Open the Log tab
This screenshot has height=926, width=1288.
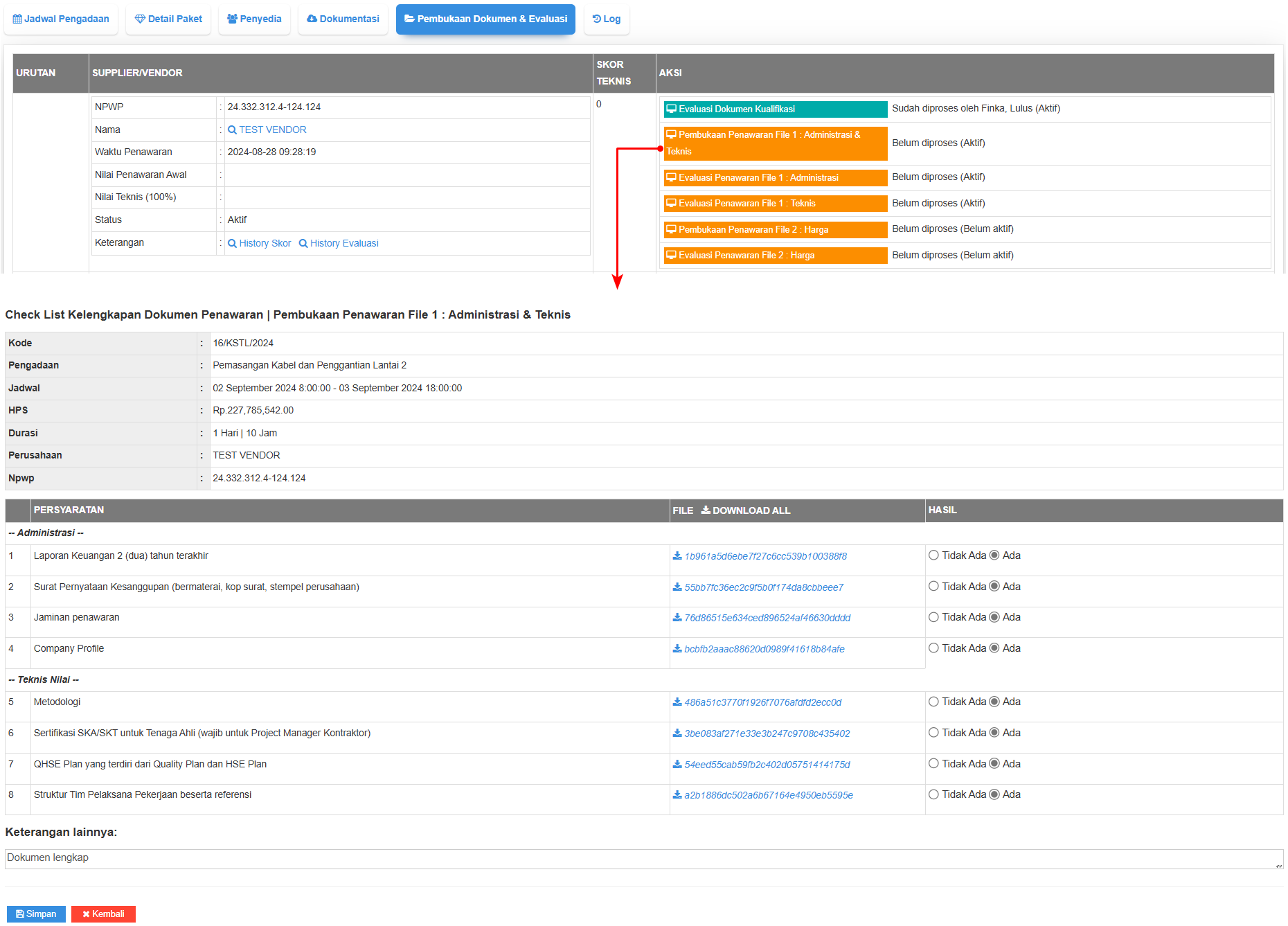click(607, 19)
